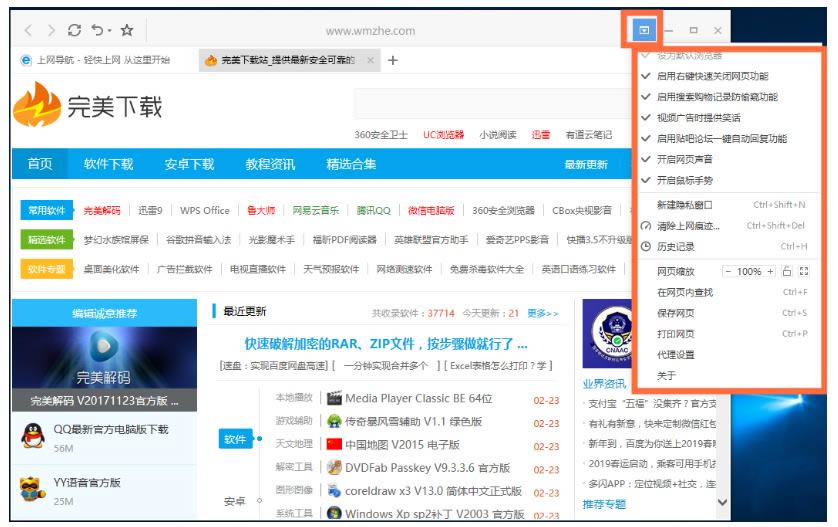
Task: Go forward with the forward arrow
Action: pos(51,30)
